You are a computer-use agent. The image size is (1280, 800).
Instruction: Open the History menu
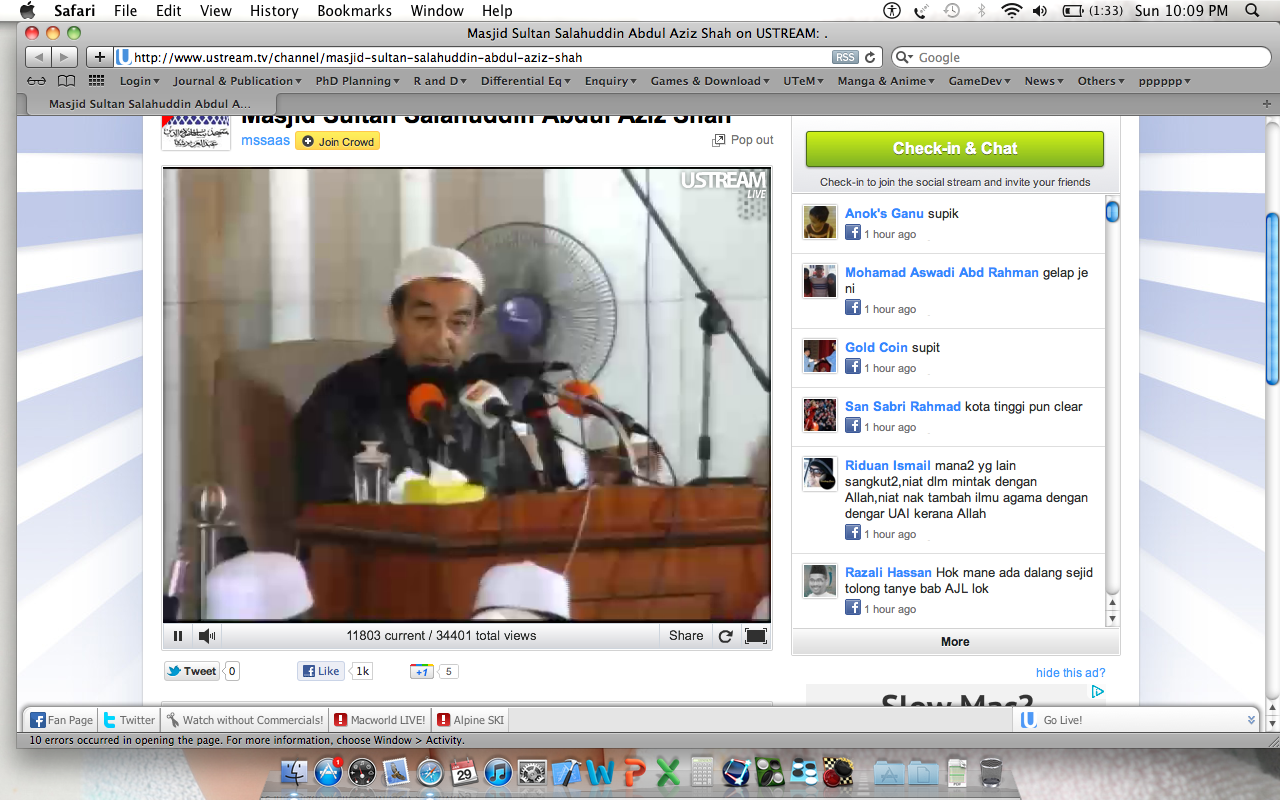(x=274, y=11)
